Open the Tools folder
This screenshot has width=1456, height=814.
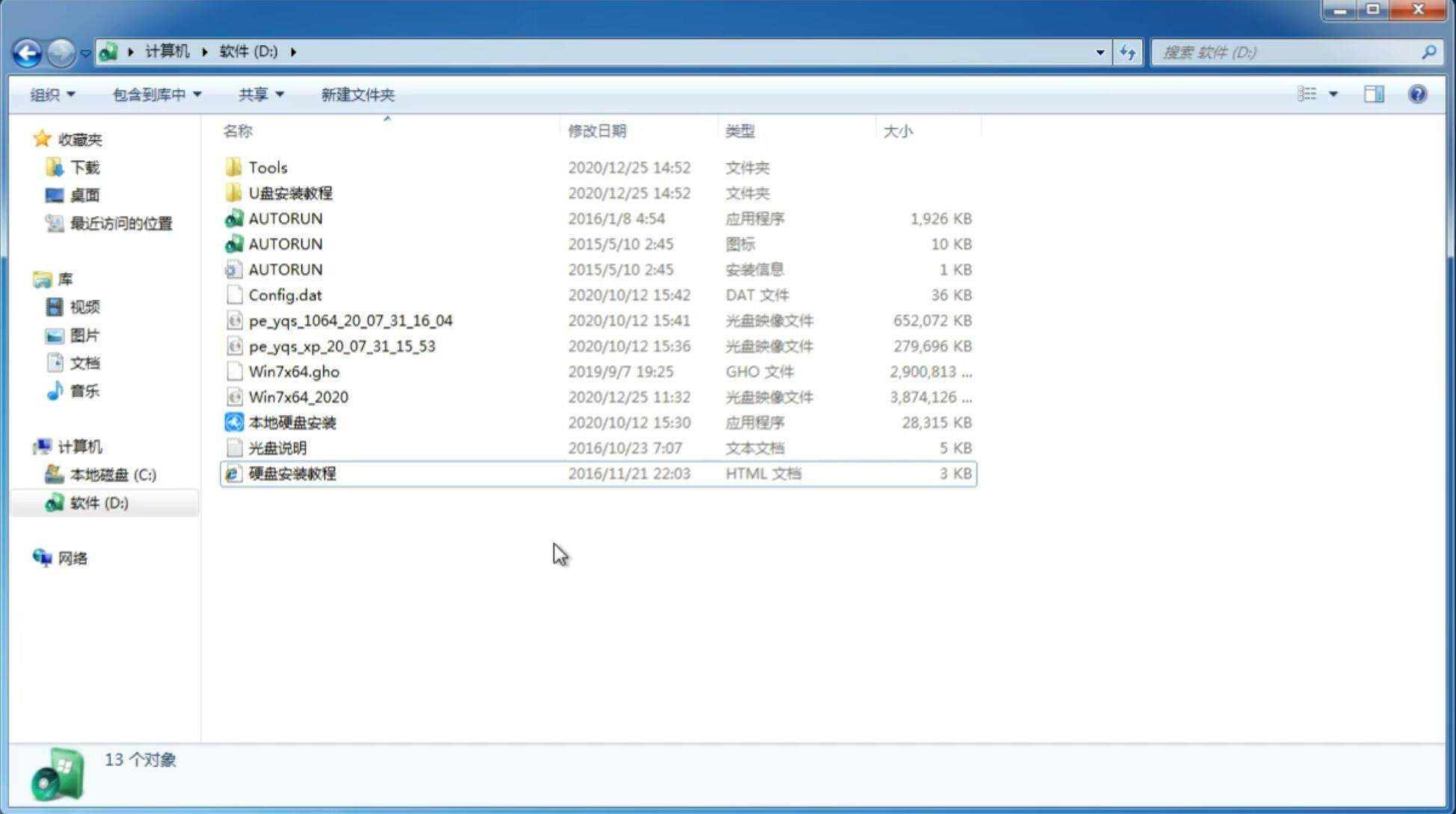click(x=268, y=167)
